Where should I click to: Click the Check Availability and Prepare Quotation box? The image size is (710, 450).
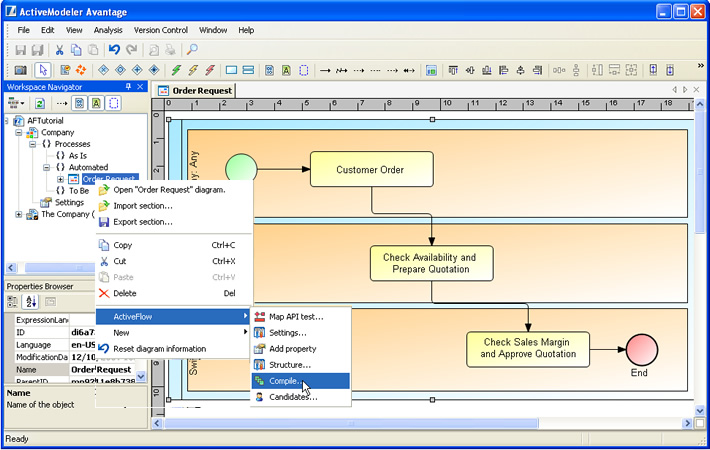431,263
